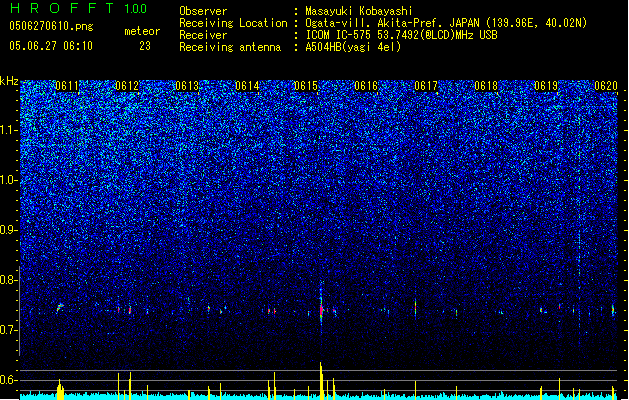Click the 0612 time marker
Screen dimensions: 629x400
pyautogui.click(x=127, y=86)
